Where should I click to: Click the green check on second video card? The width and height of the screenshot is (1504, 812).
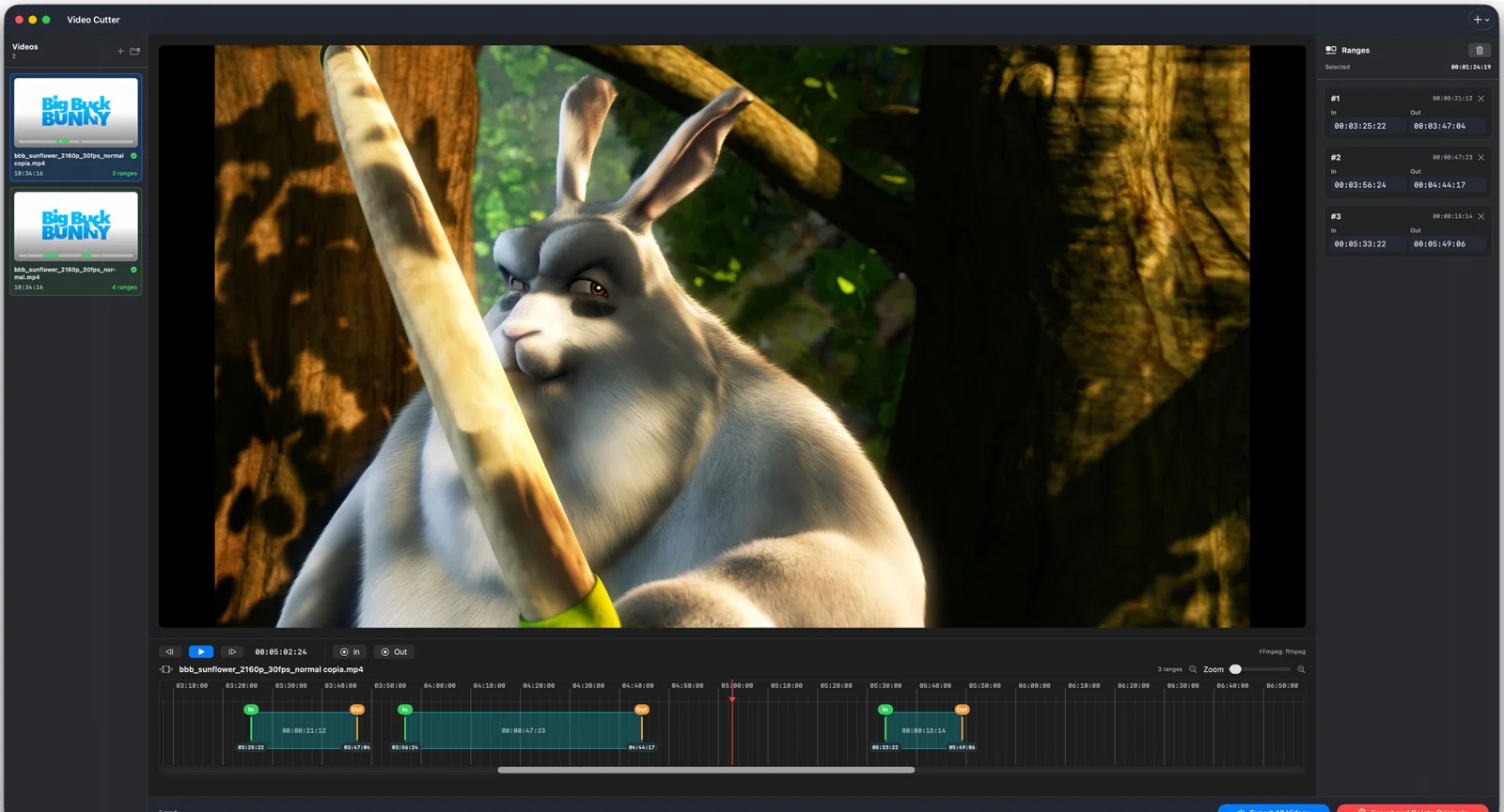133,270
